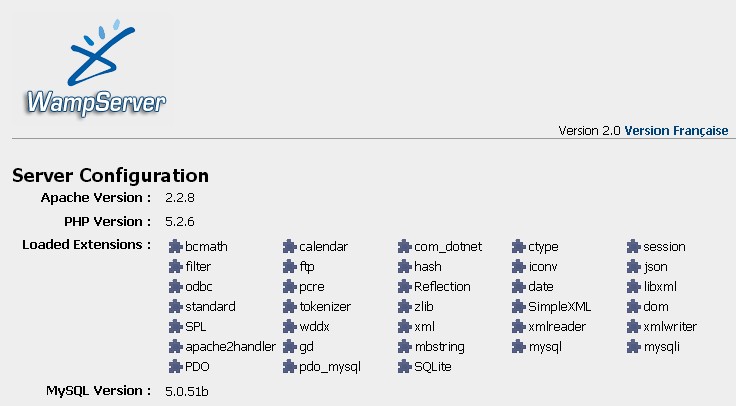Click the puzzle icon beside calendar
The width and height of the screenshot is (736, 406).
click(290, 247)
